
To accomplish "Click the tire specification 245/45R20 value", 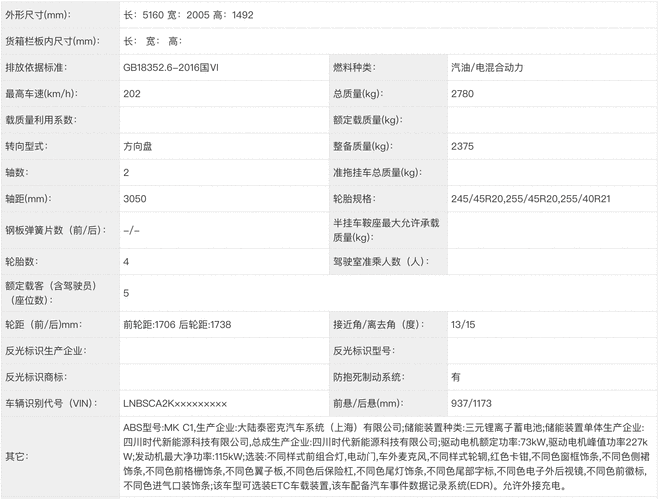I will point(542,199).
